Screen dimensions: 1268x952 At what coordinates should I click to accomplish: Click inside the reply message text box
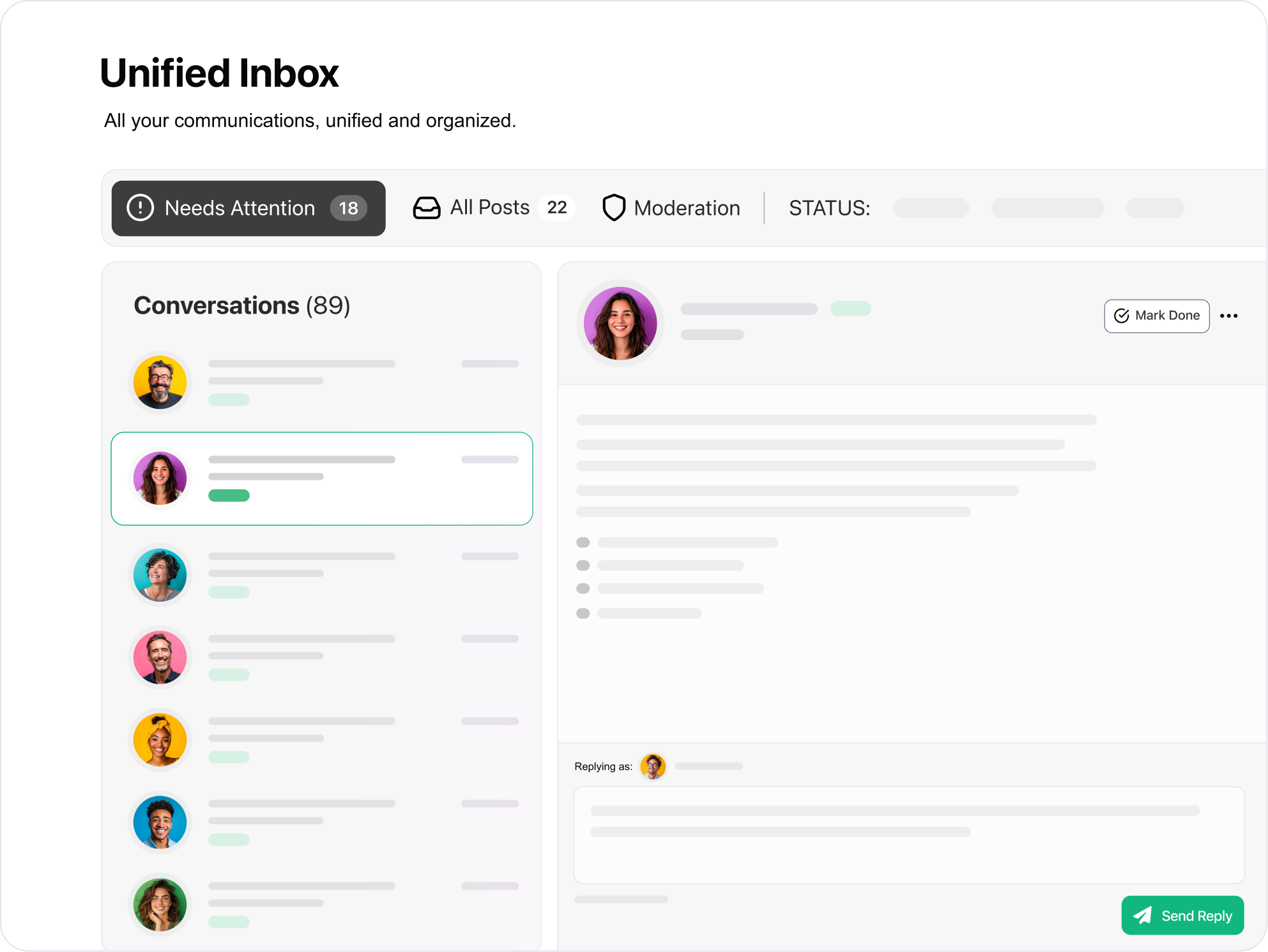(909, 836)
